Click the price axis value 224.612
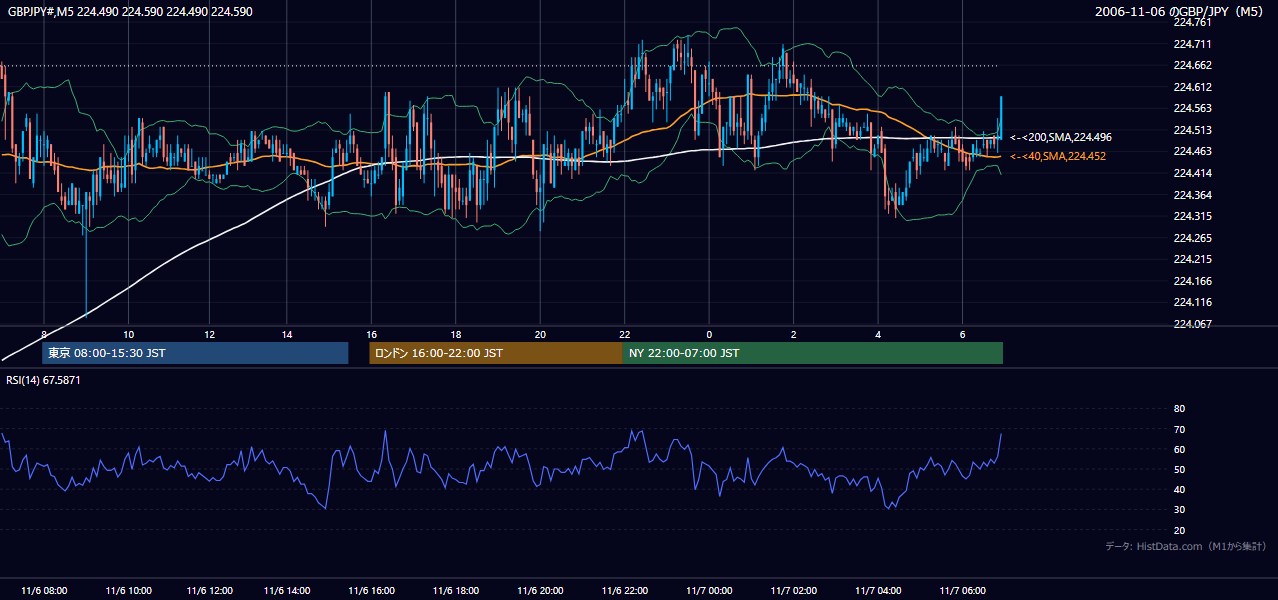The width and height of the screenshot is (1278, 600). (x=1192, y=87)
